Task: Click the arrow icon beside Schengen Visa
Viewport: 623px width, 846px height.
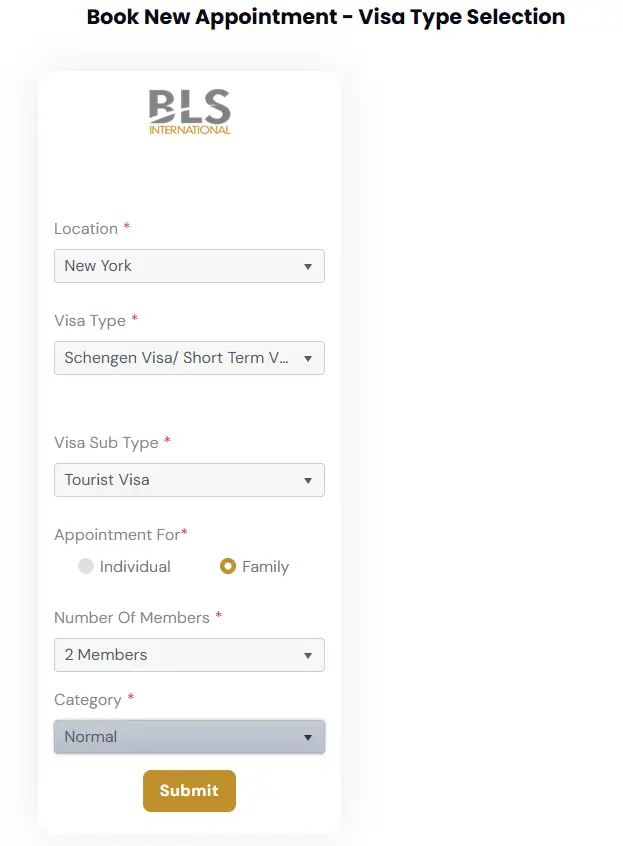Action: point(308,358)
